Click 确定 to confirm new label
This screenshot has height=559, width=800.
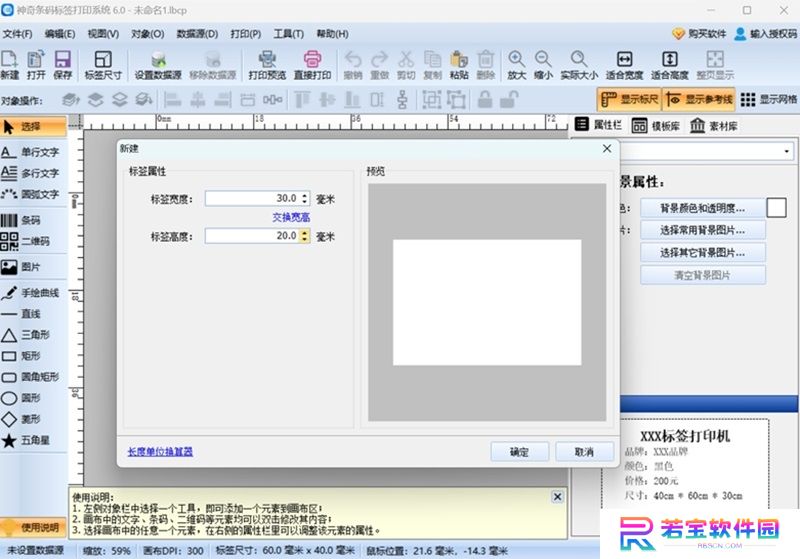[519, 452]
